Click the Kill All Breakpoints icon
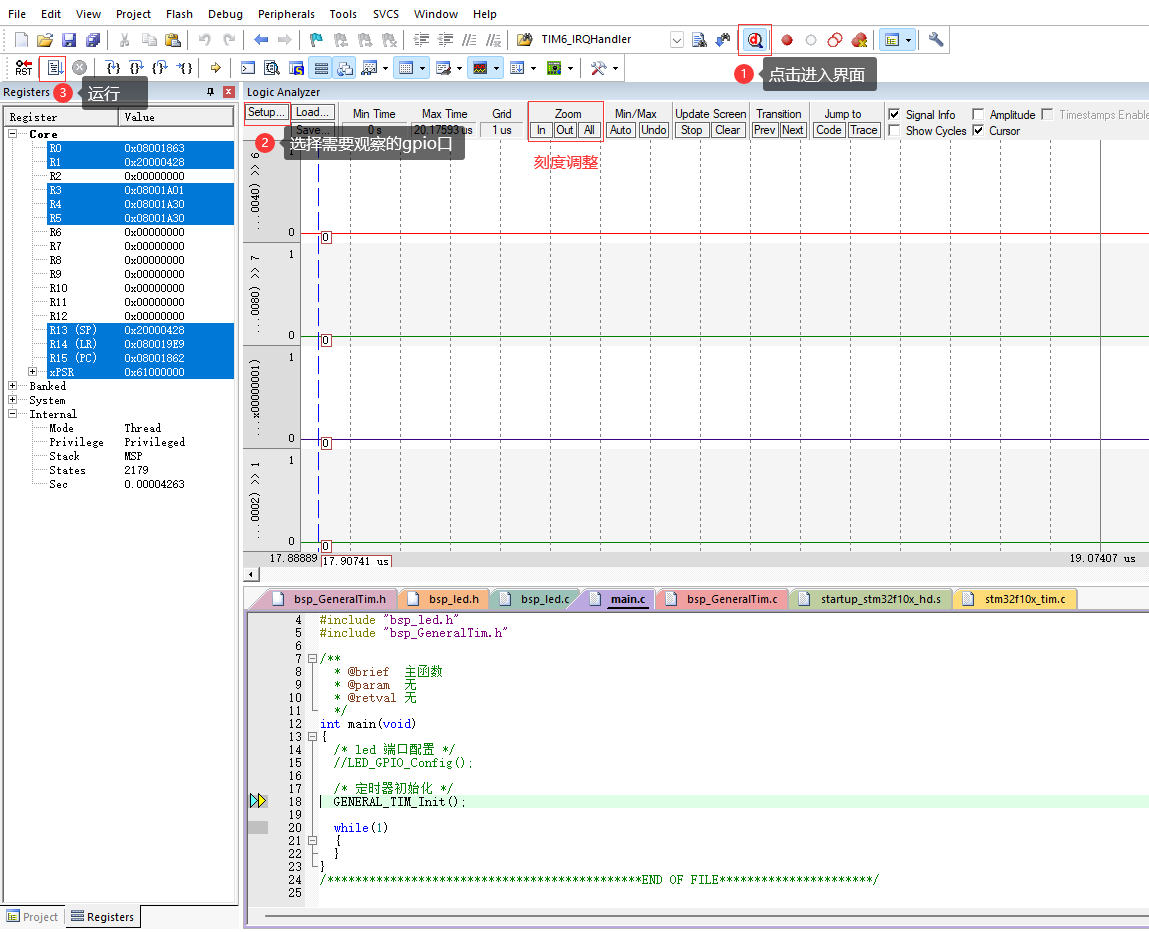1149x932 pixels. click(860, 40)
